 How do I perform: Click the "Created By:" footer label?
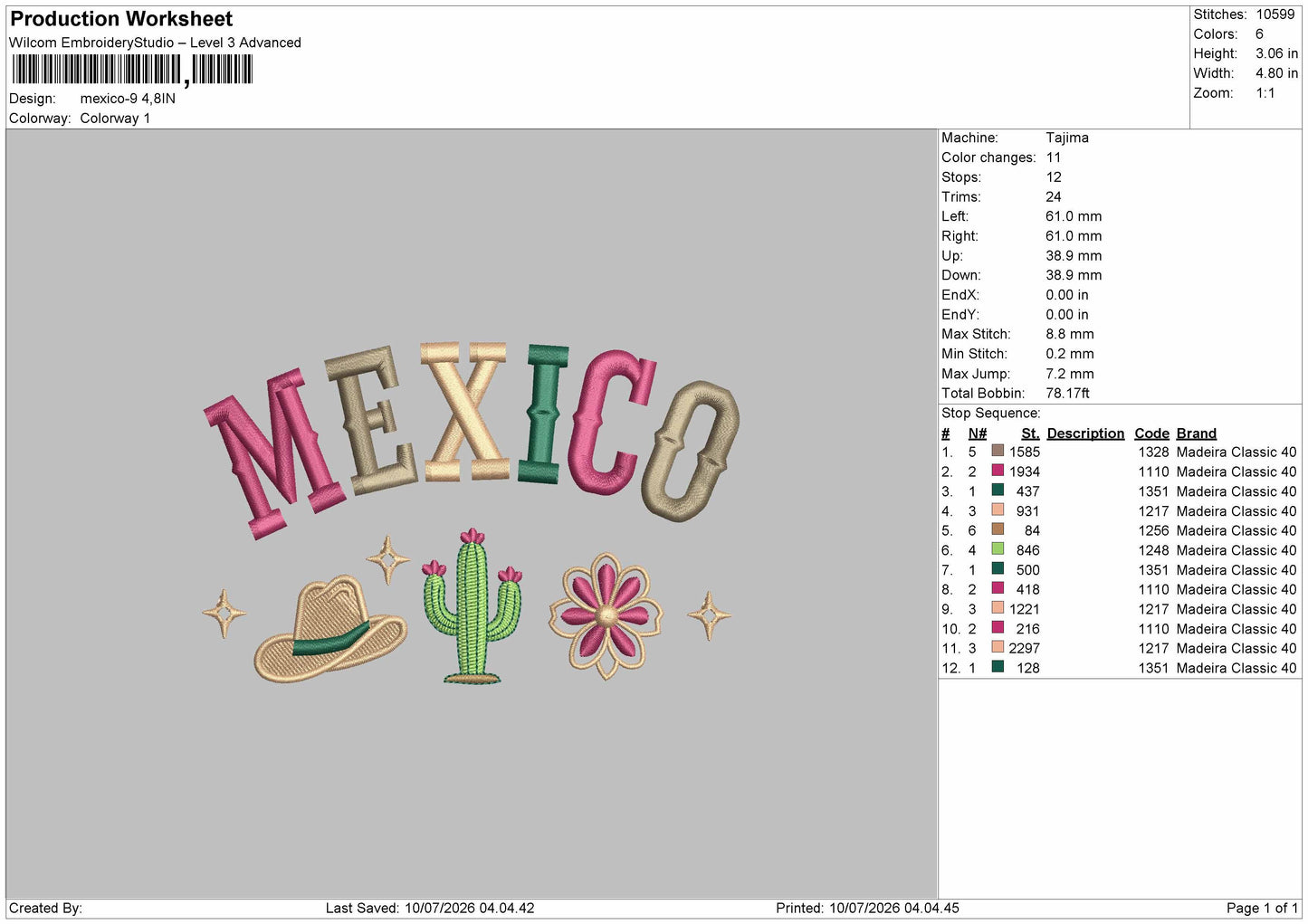pyautogui.click(x=45, y=908)
